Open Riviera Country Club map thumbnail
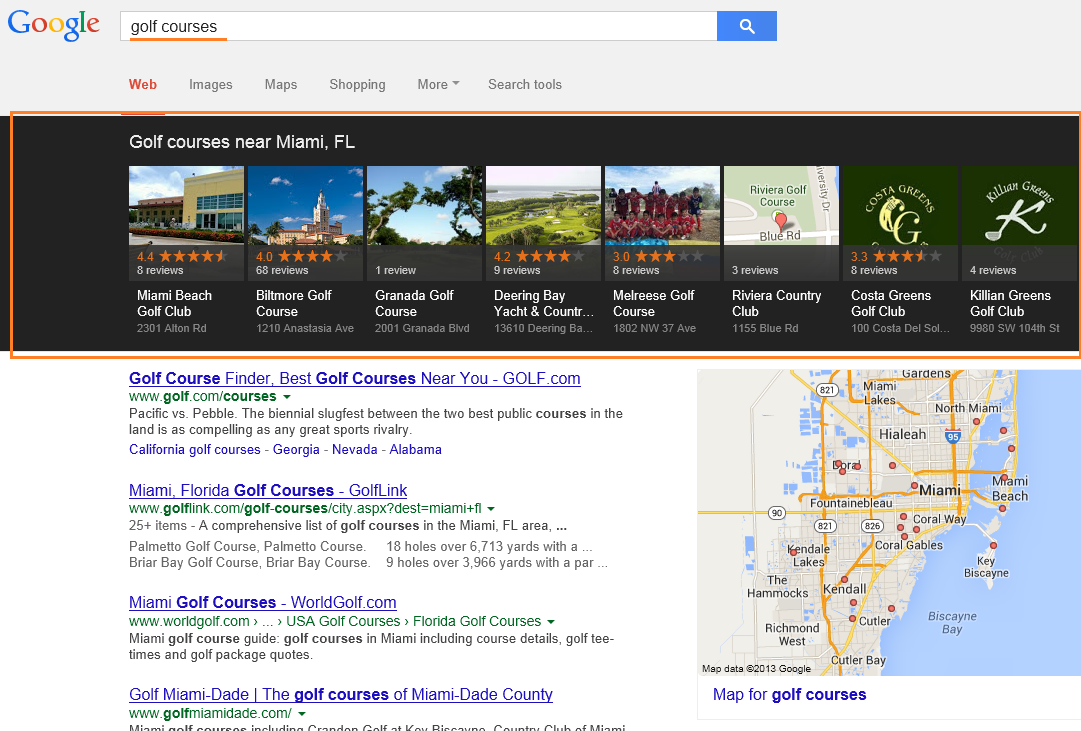This screenshot has width=1081, height=731. 781,206
